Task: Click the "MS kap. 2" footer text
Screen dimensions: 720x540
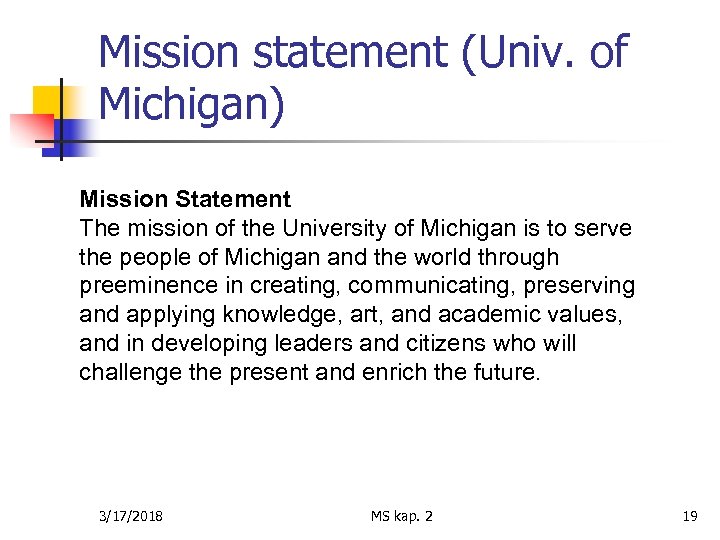Action: point(402,516)
